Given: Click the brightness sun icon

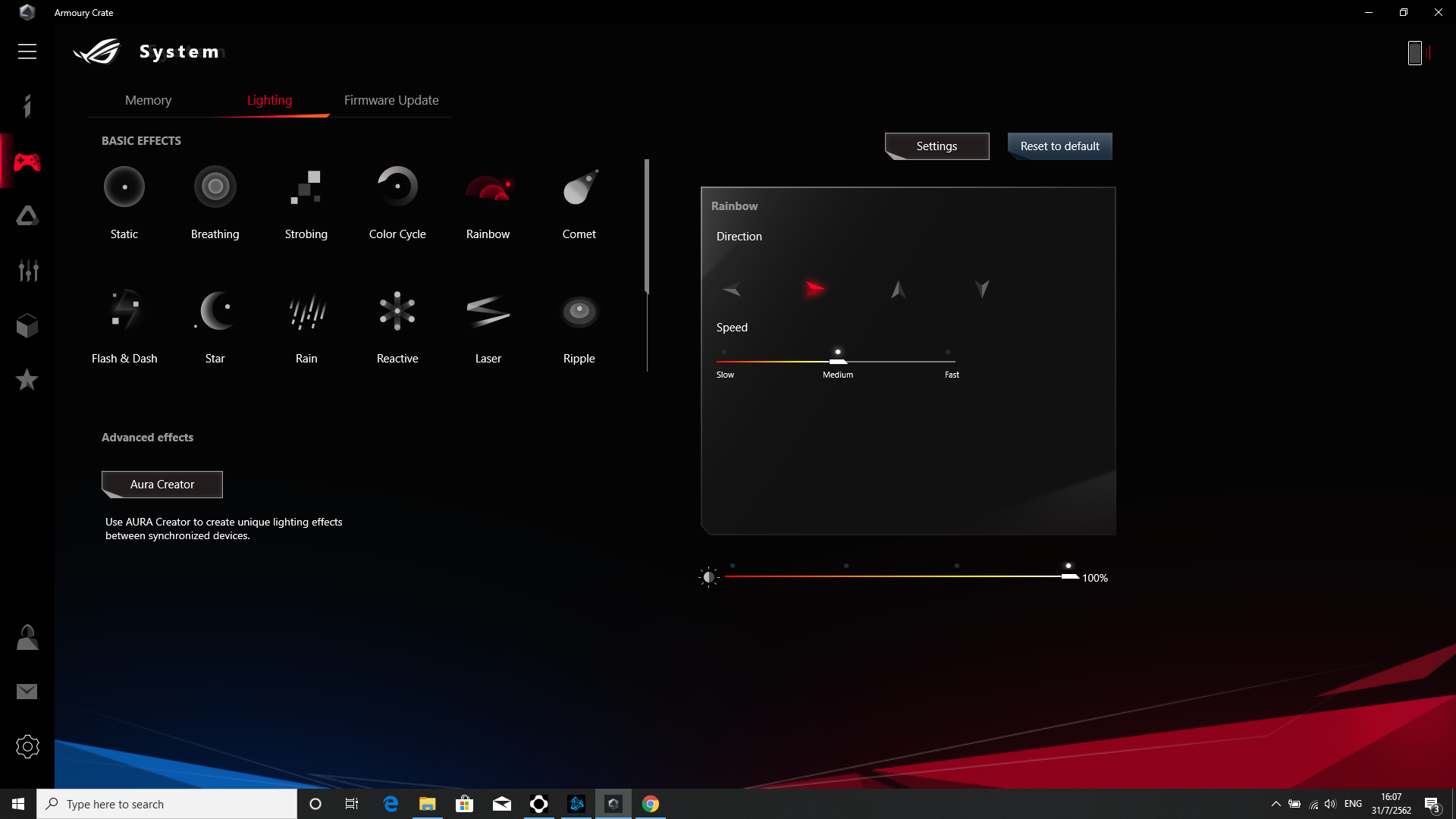Looking at the screenshot, I should point(708,577).
